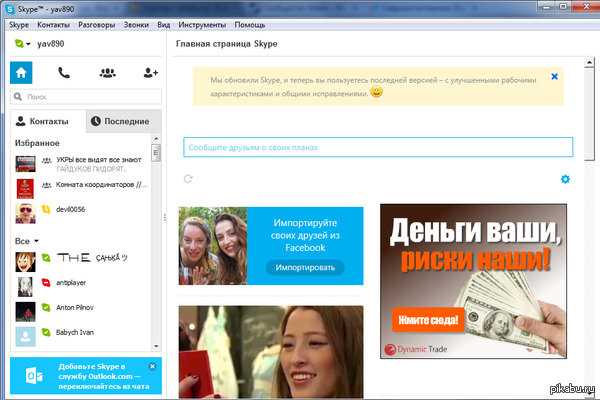Click the contact list scroll up arrow
This screenshot has width=600, height=400.
(x=156, y=139)
